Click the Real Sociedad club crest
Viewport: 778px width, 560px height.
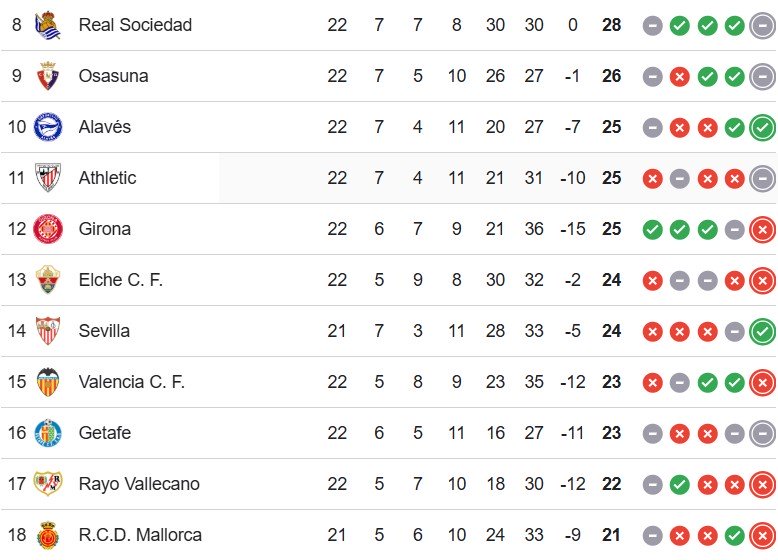(47, 24)
